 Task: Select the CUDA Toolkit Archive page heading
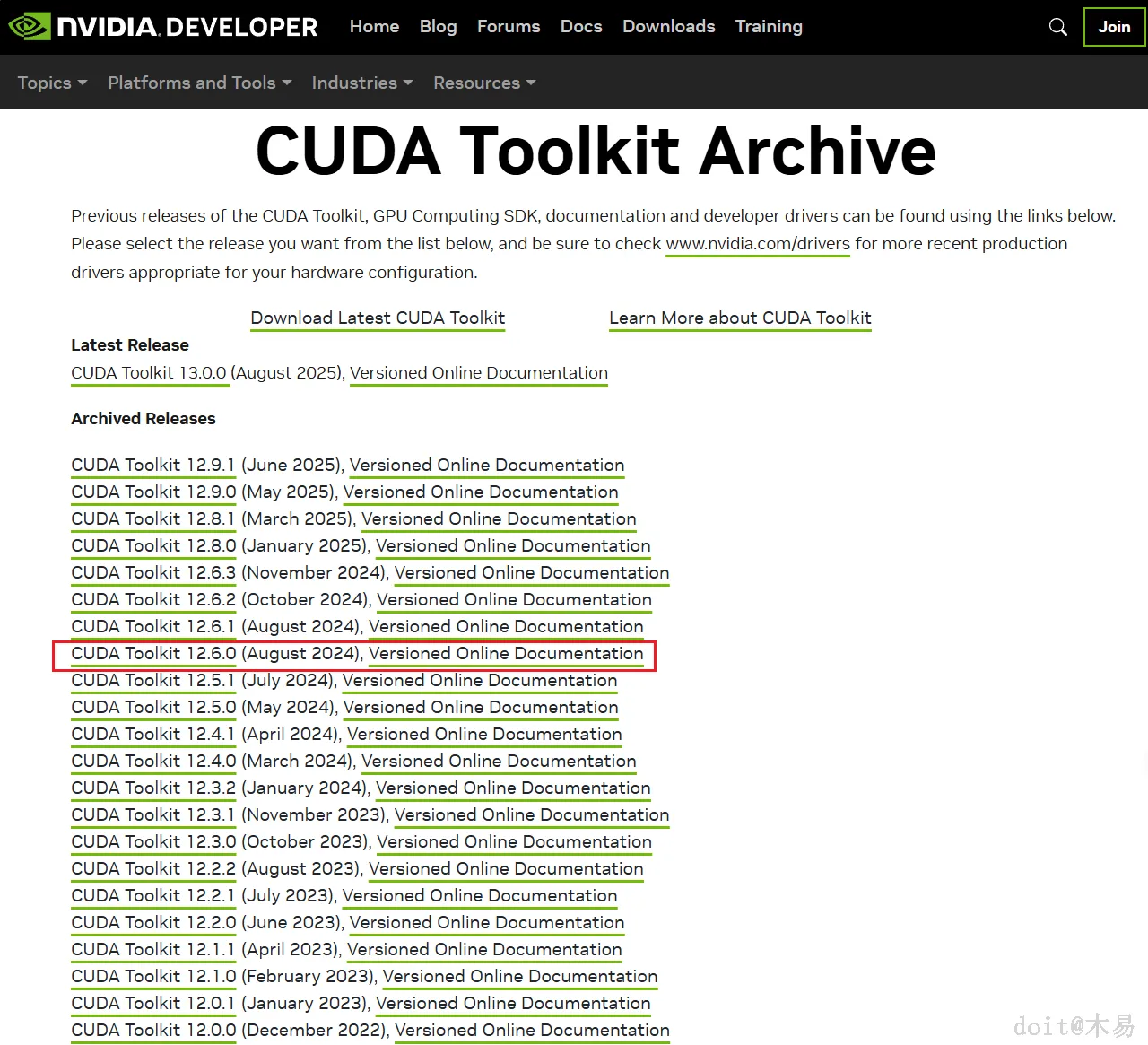[596, 151]
